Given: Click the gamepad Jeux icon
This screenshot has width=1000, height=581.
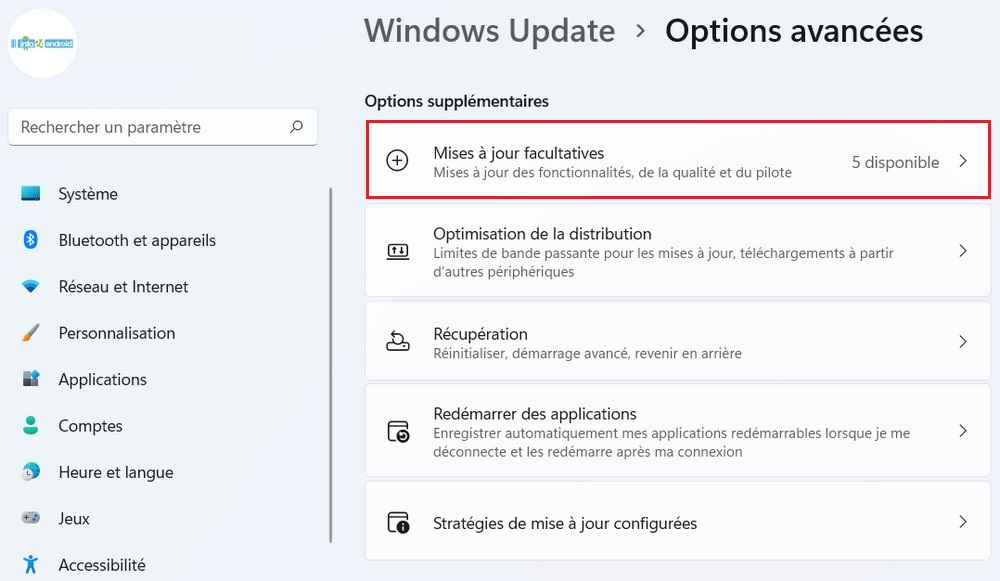Looking at the screenshot, I should coord(31,518).
